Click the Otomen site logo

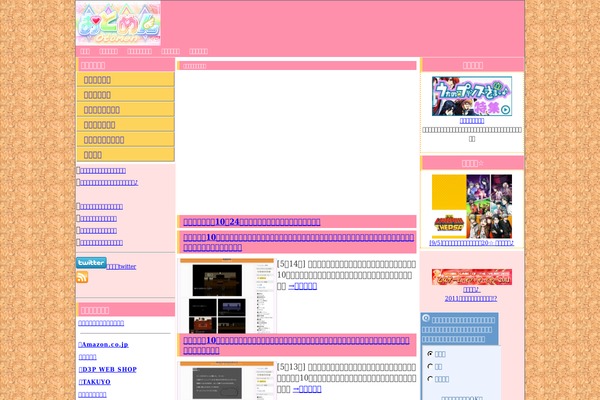point(118,23)
